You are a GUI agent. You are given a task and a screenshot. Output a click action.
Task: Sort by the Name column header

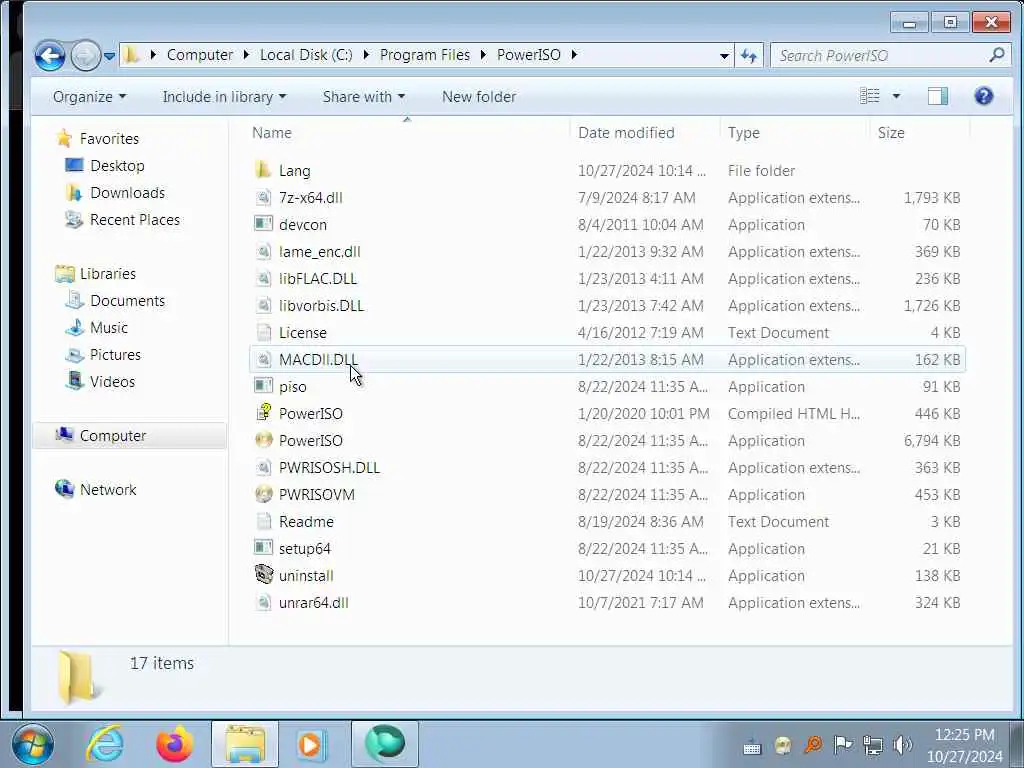272,133
